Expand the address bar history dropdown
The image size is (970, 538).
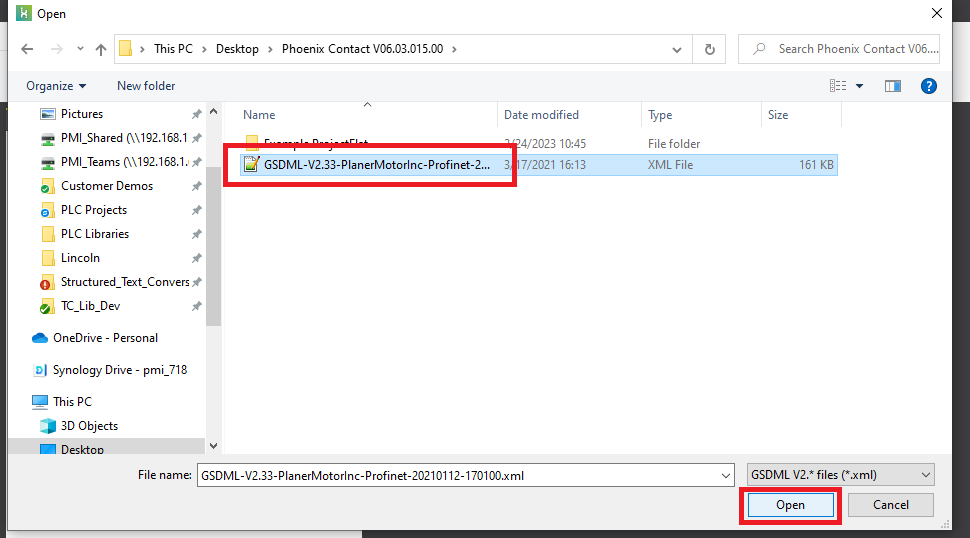click(x=678, y=49)
